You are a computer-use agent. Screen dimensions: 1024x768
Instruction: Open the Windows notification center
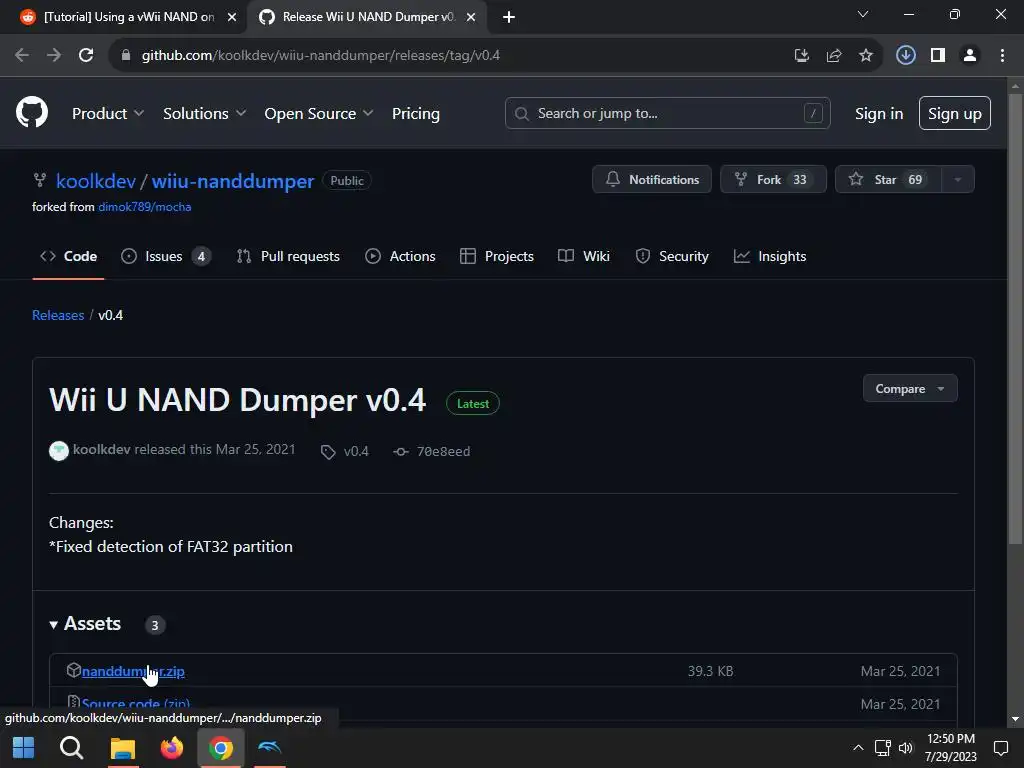(x=1000, y=748)
